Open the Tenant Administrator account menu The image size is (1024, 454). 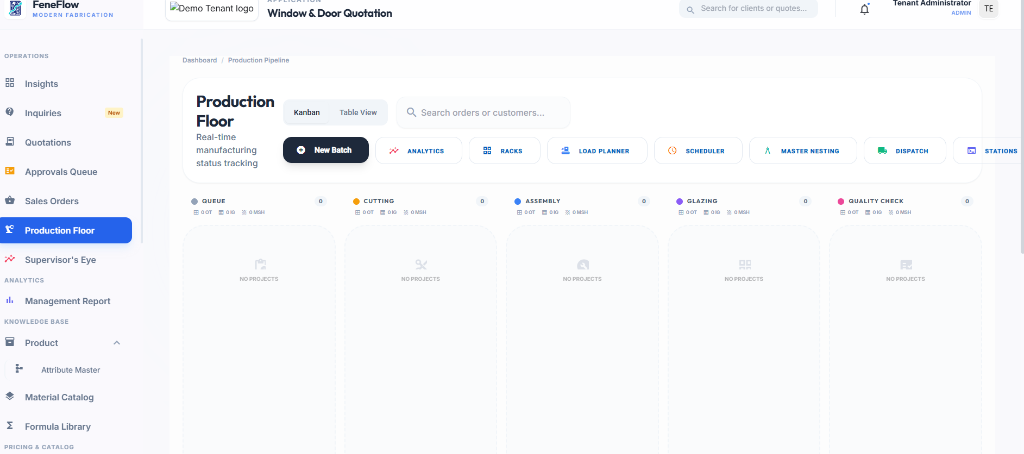pos(931,8)
